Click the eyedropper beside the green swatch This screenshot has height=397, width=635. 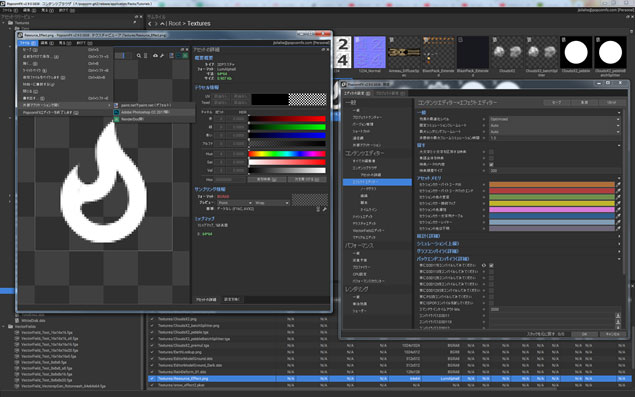click(x=618, y=197)
